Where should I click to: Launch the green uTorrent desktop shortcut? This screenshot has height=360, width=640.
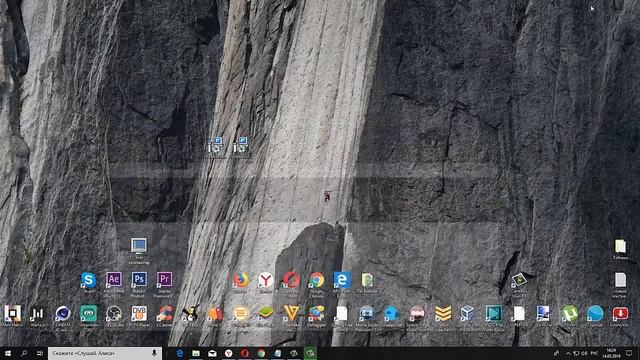(569, 313)
